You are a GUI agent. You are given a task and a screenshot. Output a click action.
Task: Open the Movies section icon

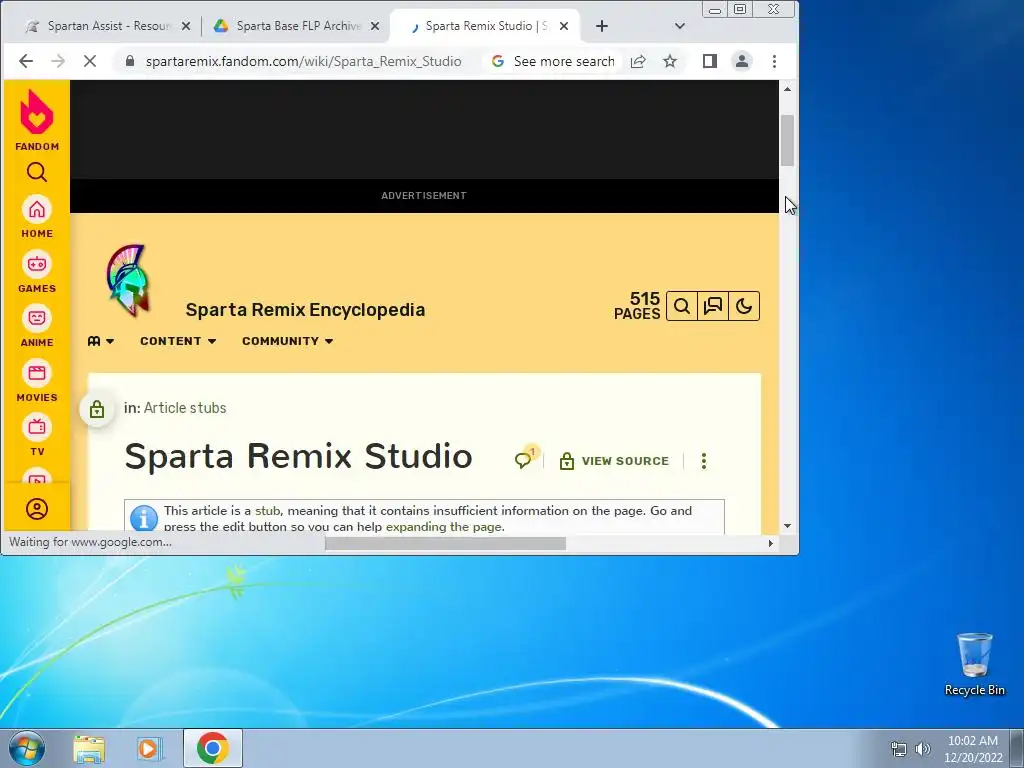coord(37,373)
